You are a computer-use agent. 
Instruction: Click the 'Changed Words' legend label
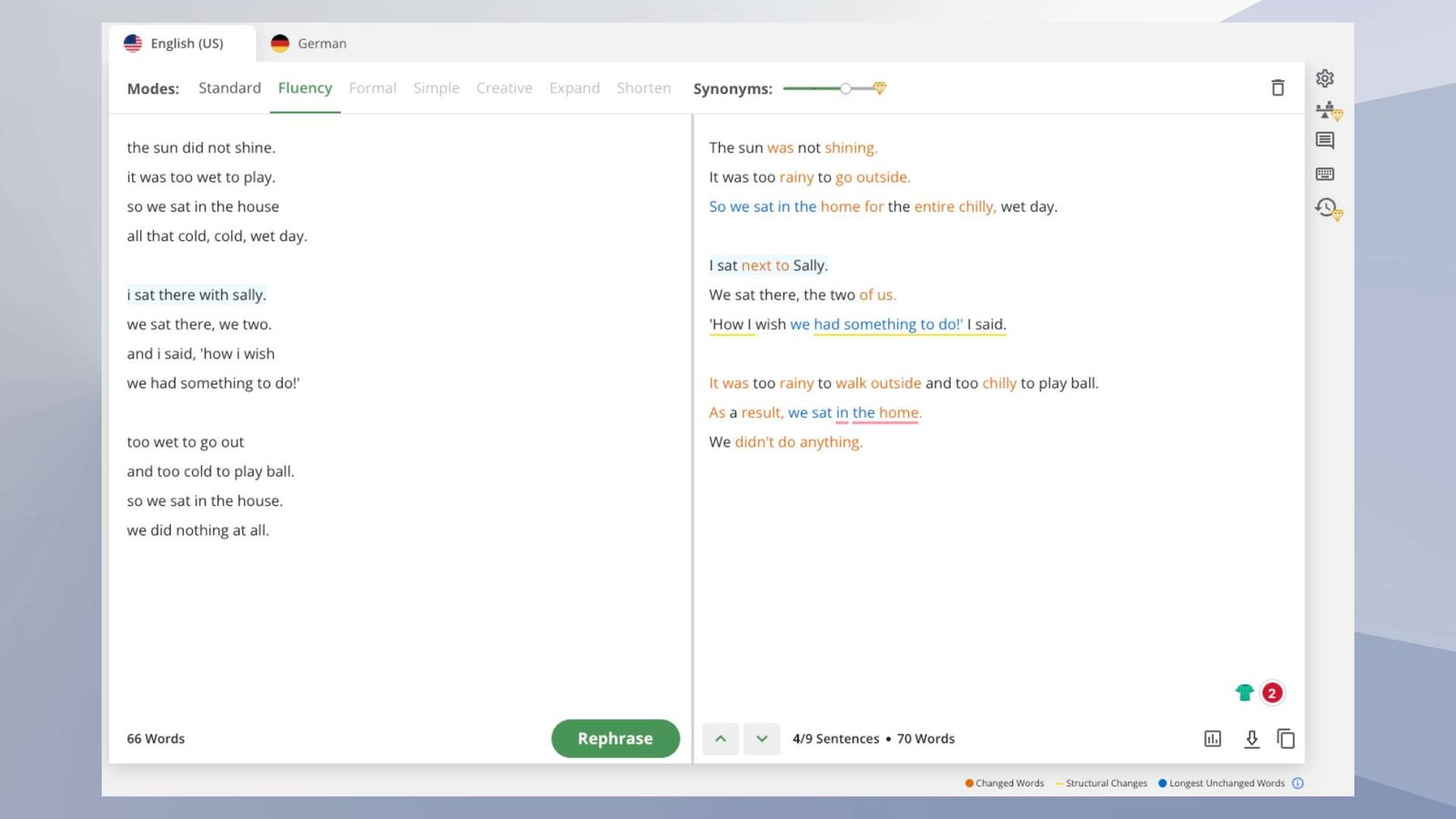[1009, 784]
